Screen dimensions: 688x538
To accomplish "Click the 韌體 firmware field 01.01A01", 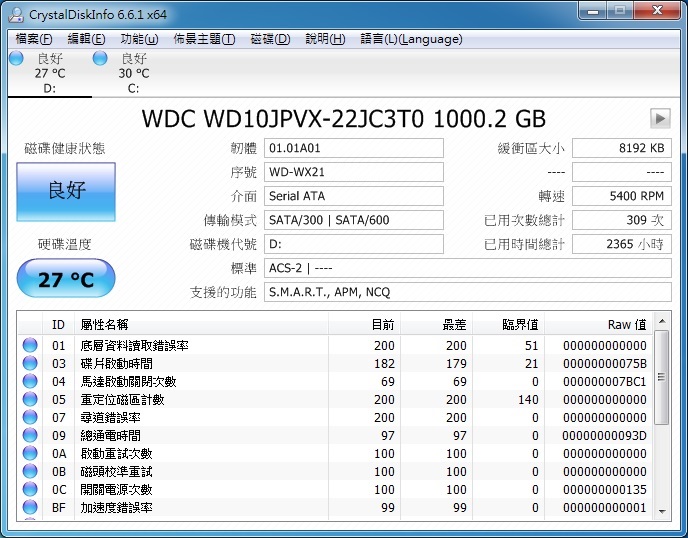I will 354,148.
